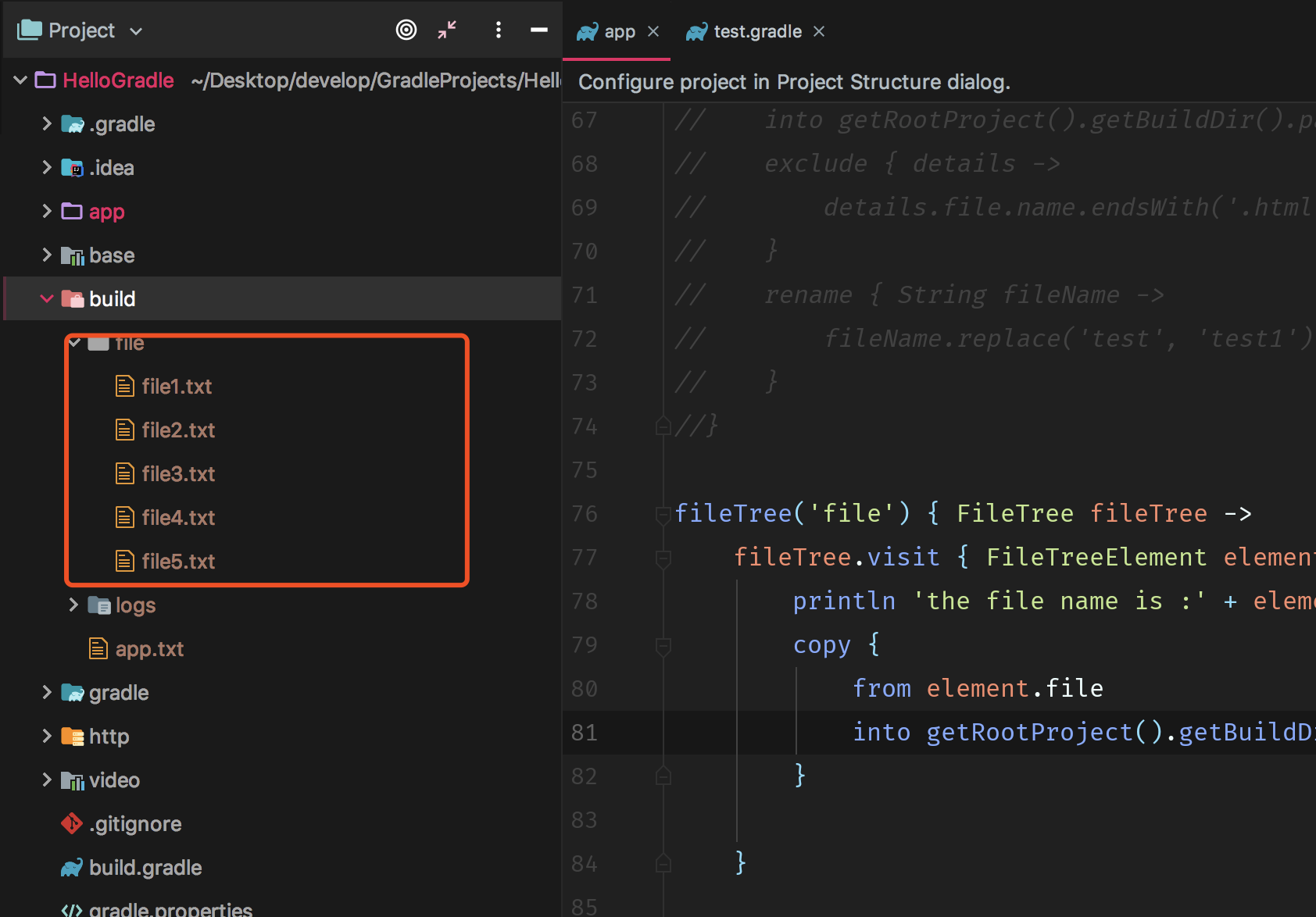Select the base module icon
Screen dimensions: 1316x917
pos(73,255)
